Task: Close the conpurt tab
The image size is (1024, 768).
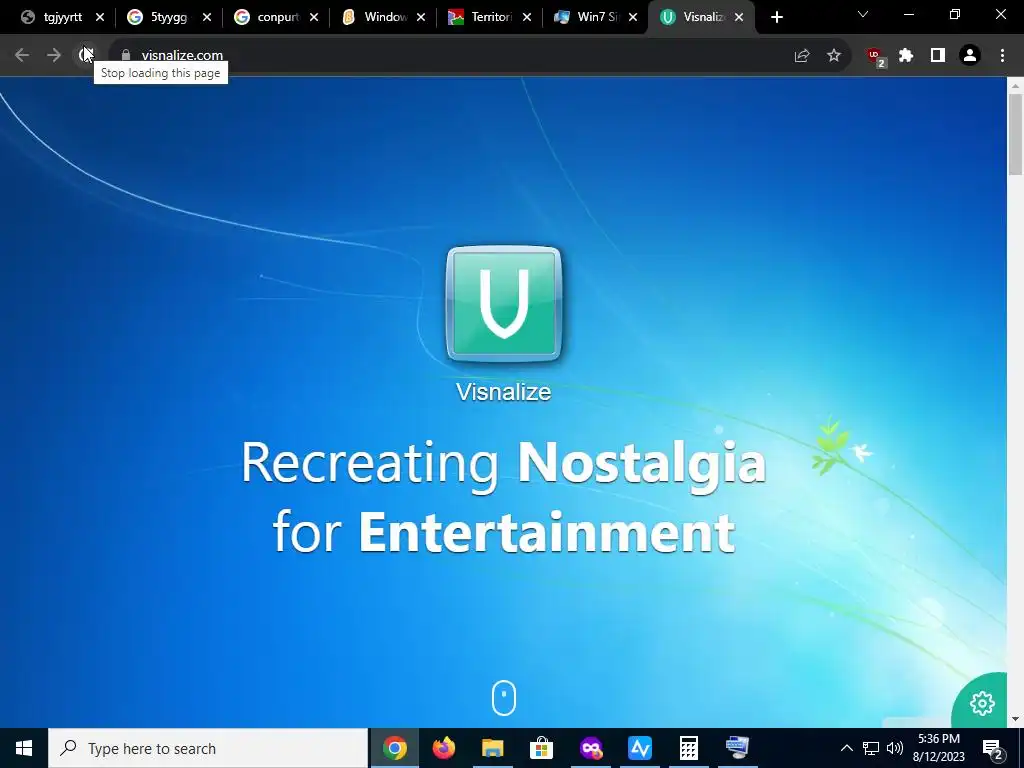Action: (314, 17)
